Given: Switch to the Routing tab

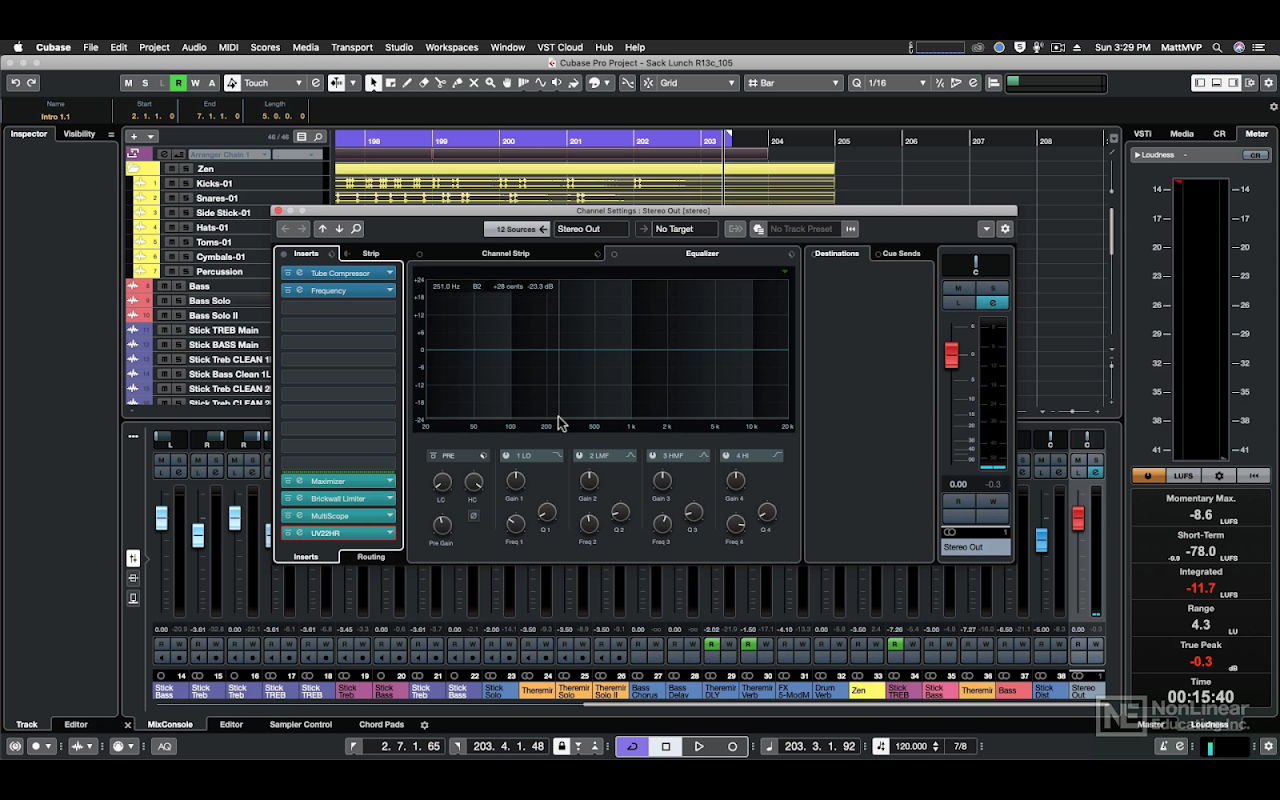Looking at the screenshot, I should [371, 557].
